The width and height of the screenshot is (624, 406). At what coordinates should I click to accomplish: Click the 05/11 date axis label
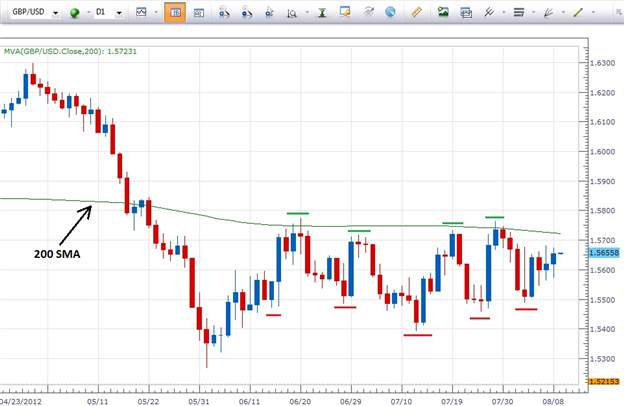click(x=98, y=401)
